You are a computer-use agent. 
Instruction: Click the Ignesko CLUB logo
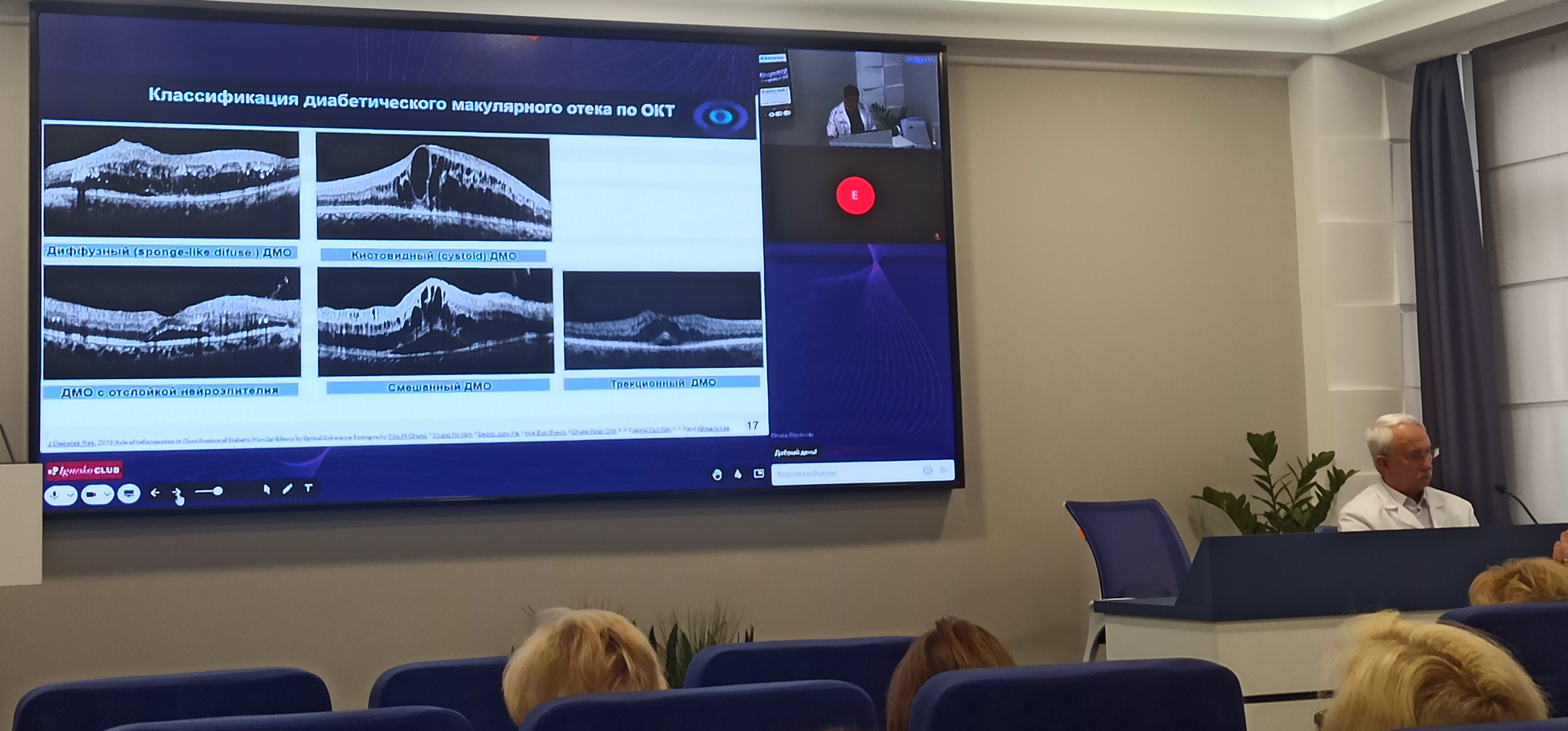pos(85,470)
